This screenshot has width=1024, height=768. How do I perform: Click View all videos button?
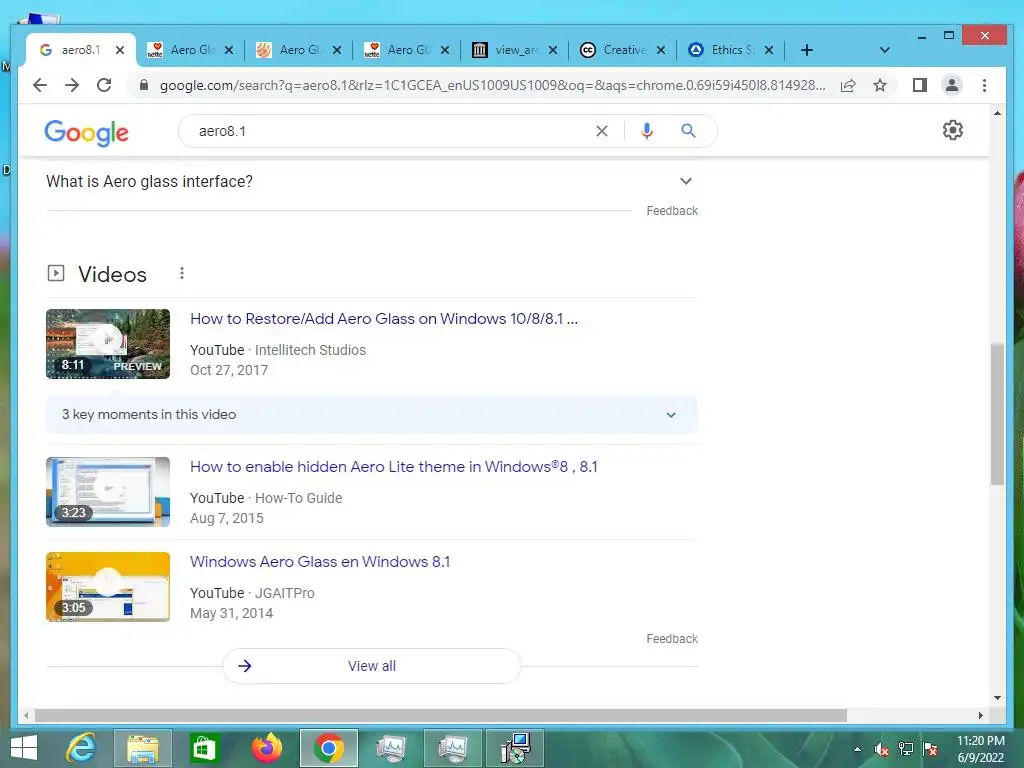(x=372, y=666)
